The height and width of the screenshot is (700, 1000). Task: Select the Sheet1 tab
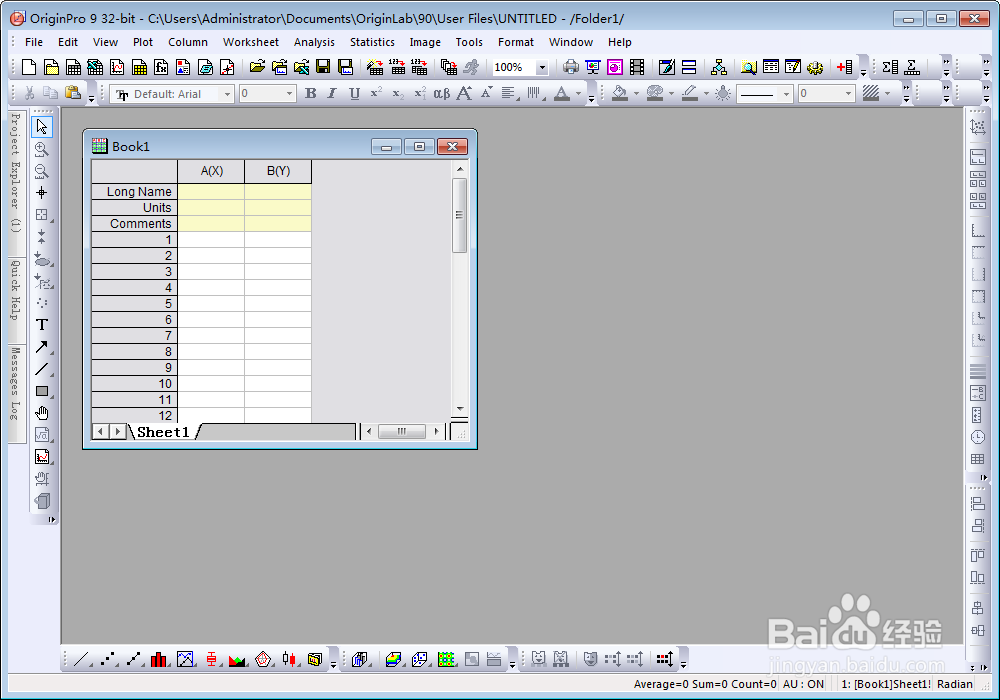pos(163,432)
